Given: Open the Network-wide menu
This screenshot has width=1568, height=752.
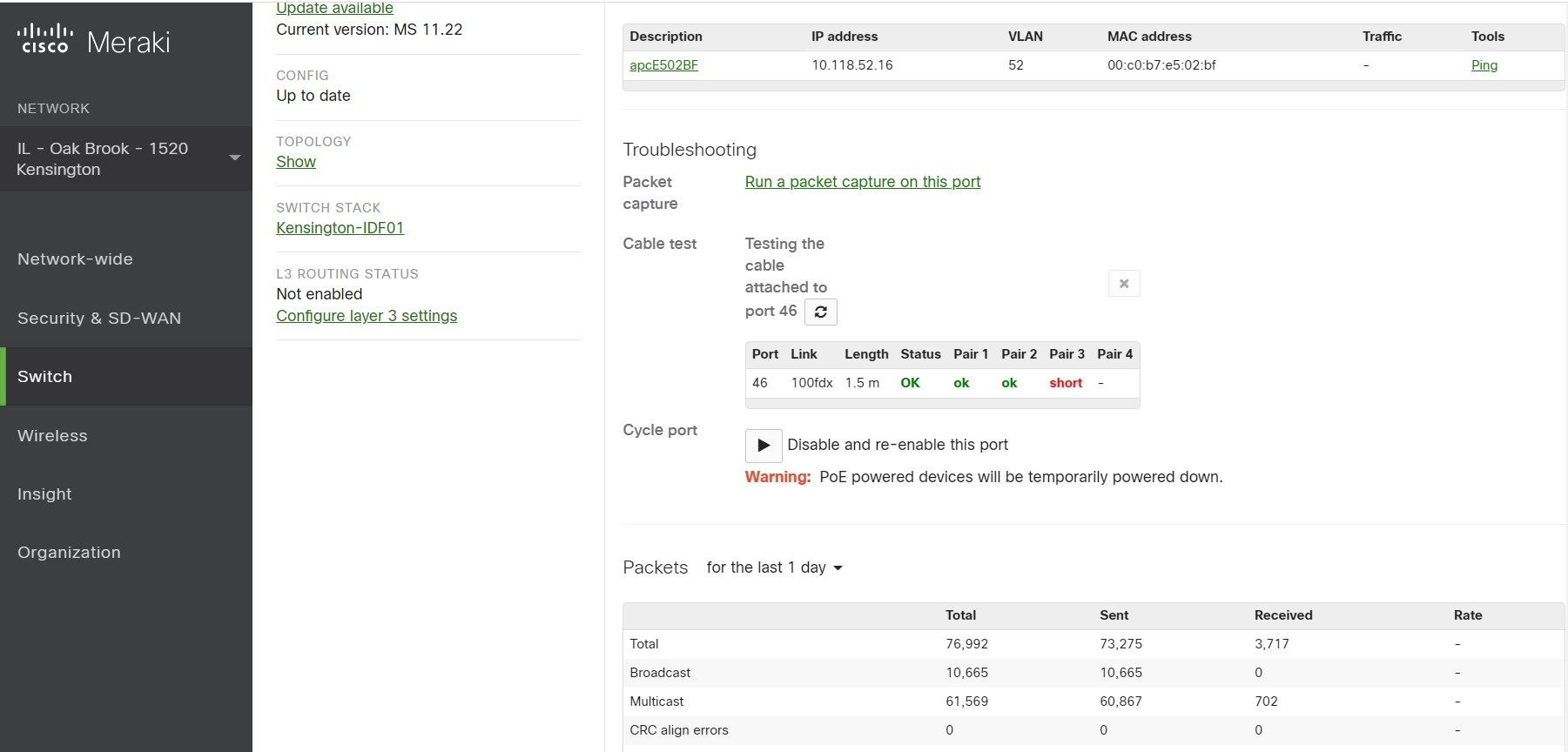Looking at the screenshot, I should [x=75, y=259].
